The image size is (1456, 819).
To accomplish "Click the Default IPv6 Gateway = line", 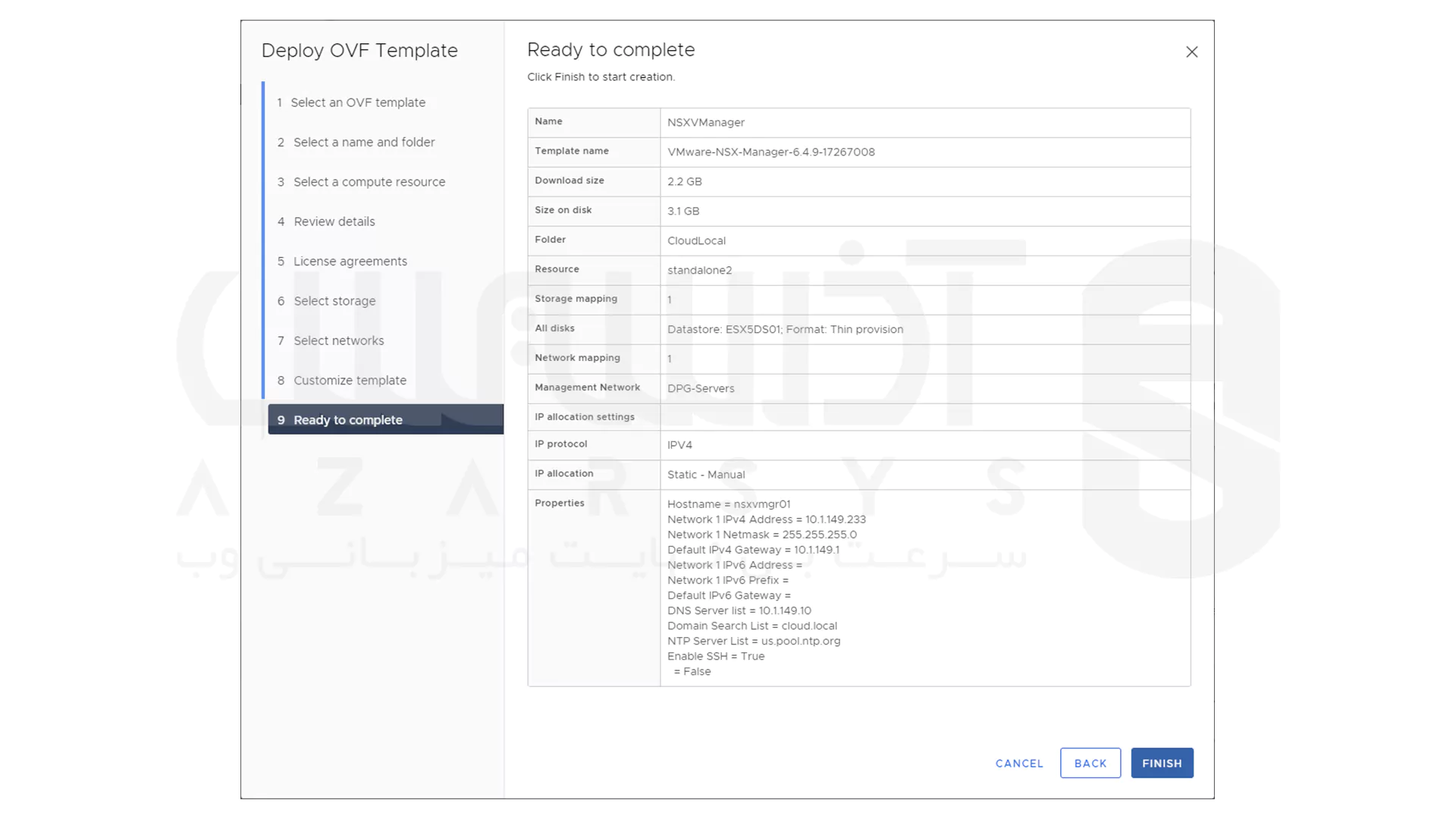I will click(729, 595).
